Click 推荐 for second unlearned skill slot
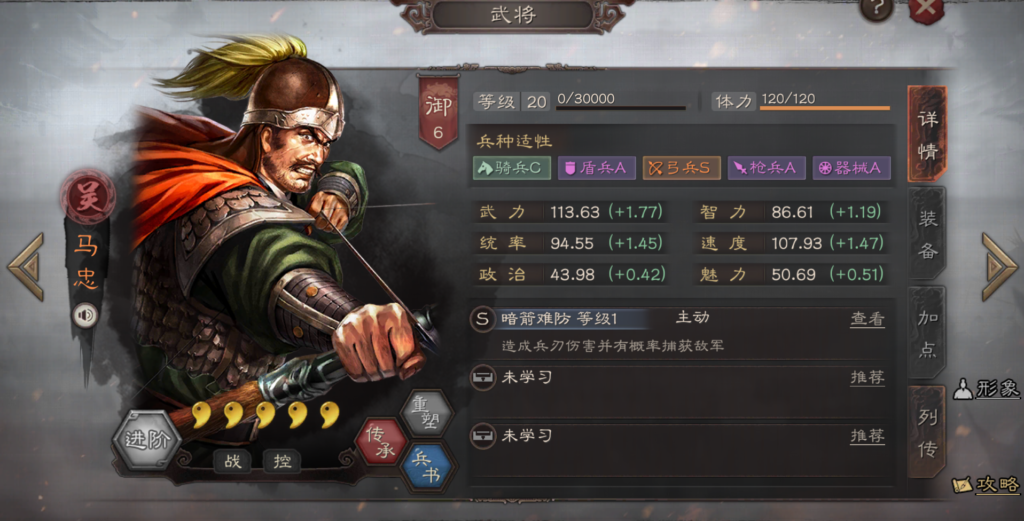This screenshot has width=1024, height=521. point(867,435)
